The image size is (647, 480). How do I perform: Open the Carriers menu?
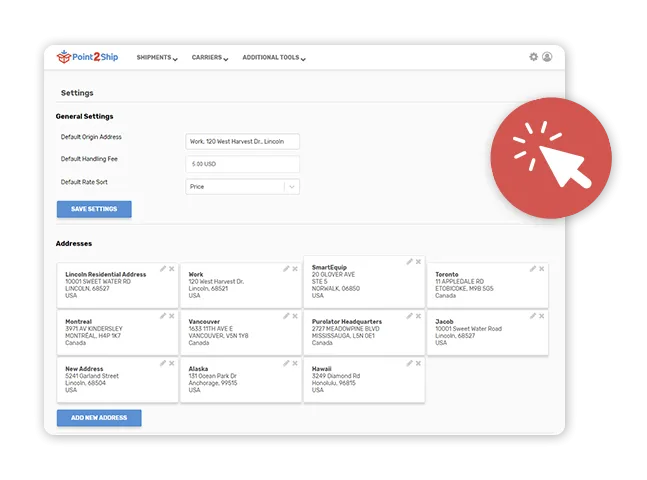[x=210, y=57]
